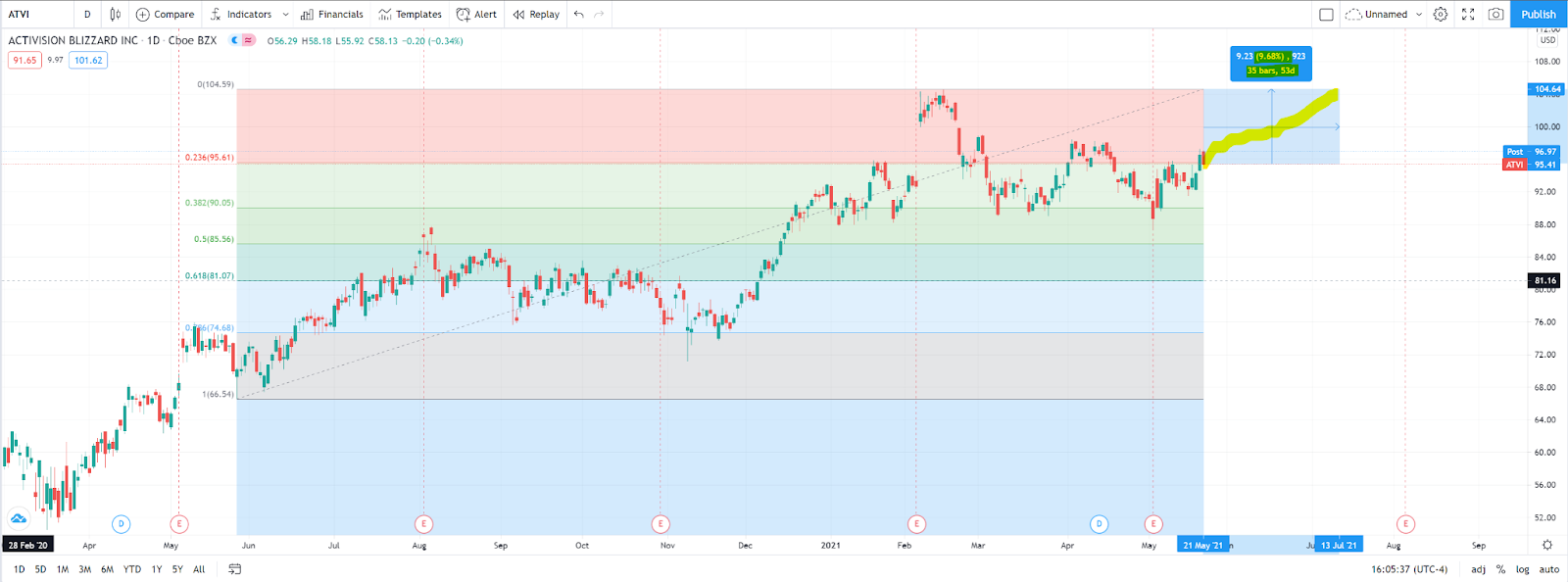Select the 6M time range tab
The height and width of the screenshot is (582, 1568).
coord(107,569)
